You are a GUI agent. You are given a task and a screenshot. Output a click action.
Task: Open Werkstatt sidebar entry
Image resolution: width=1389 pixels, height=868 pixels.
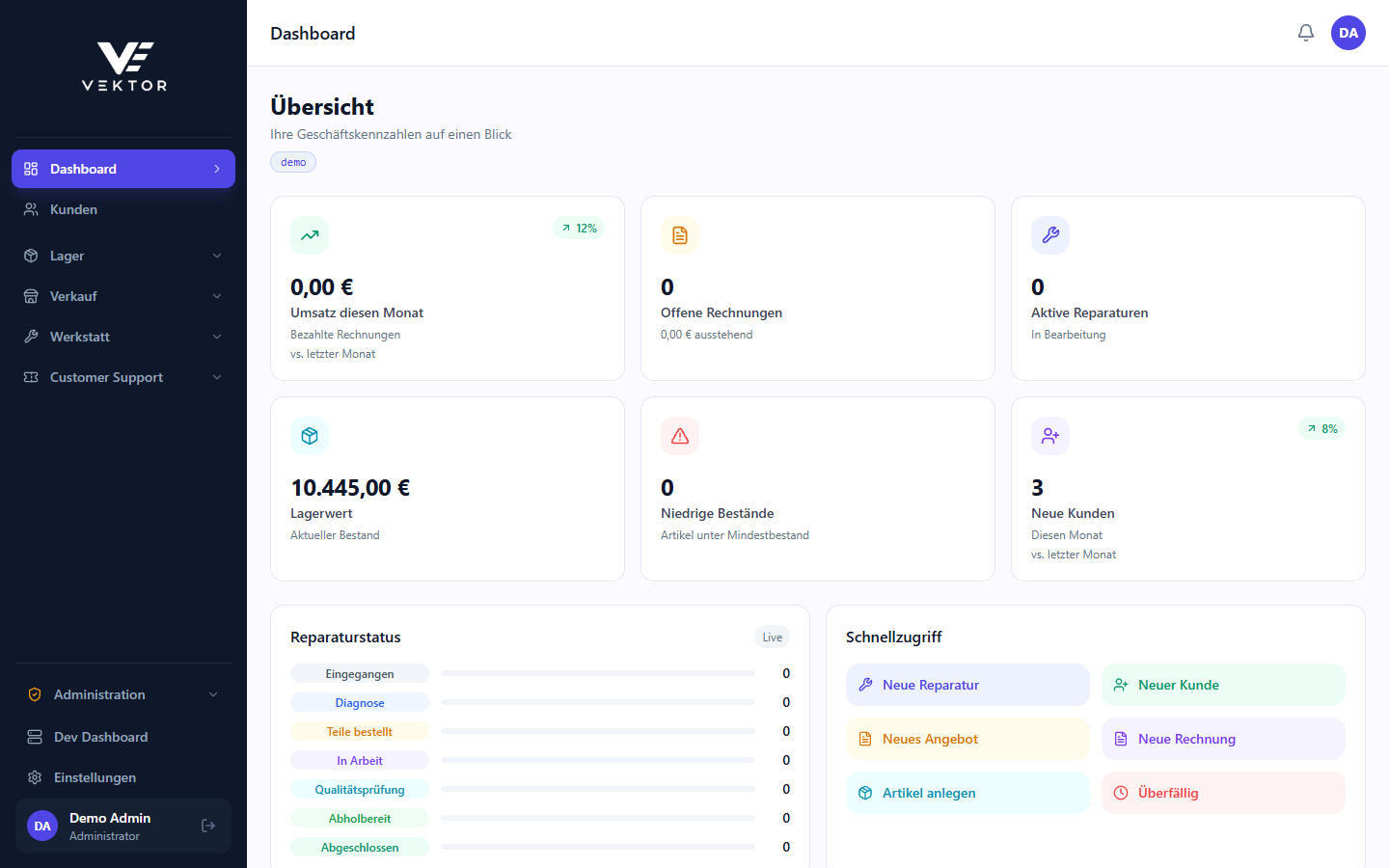click(123, 337)
